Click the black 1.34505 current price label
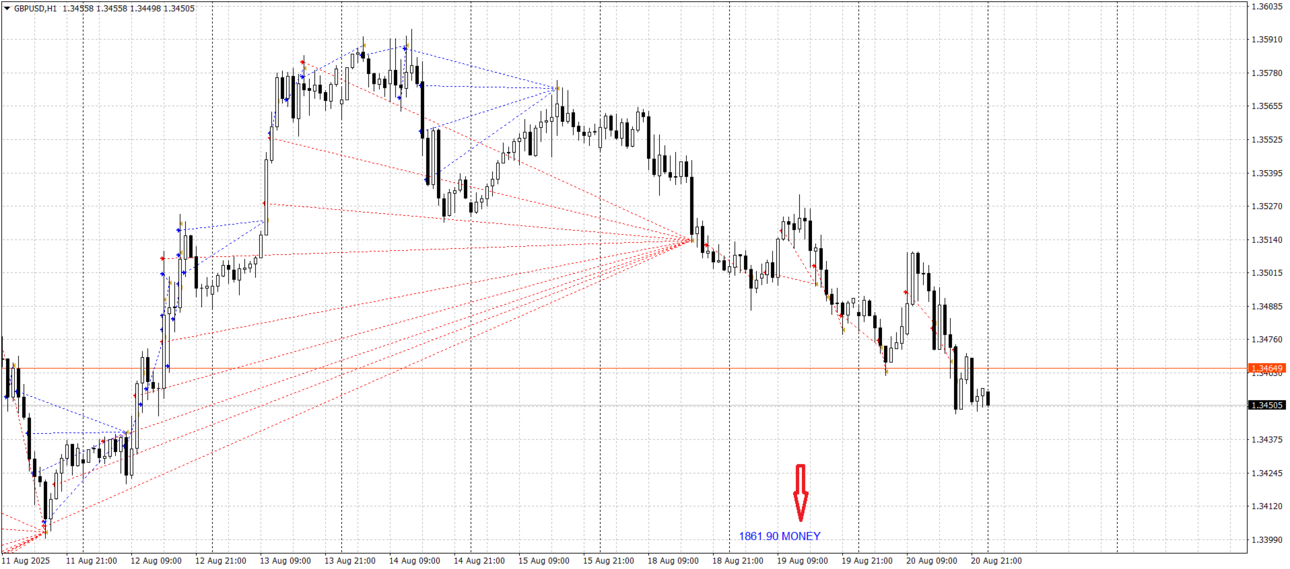This screenshot has height=569, width=1290. pos(1268,405)
